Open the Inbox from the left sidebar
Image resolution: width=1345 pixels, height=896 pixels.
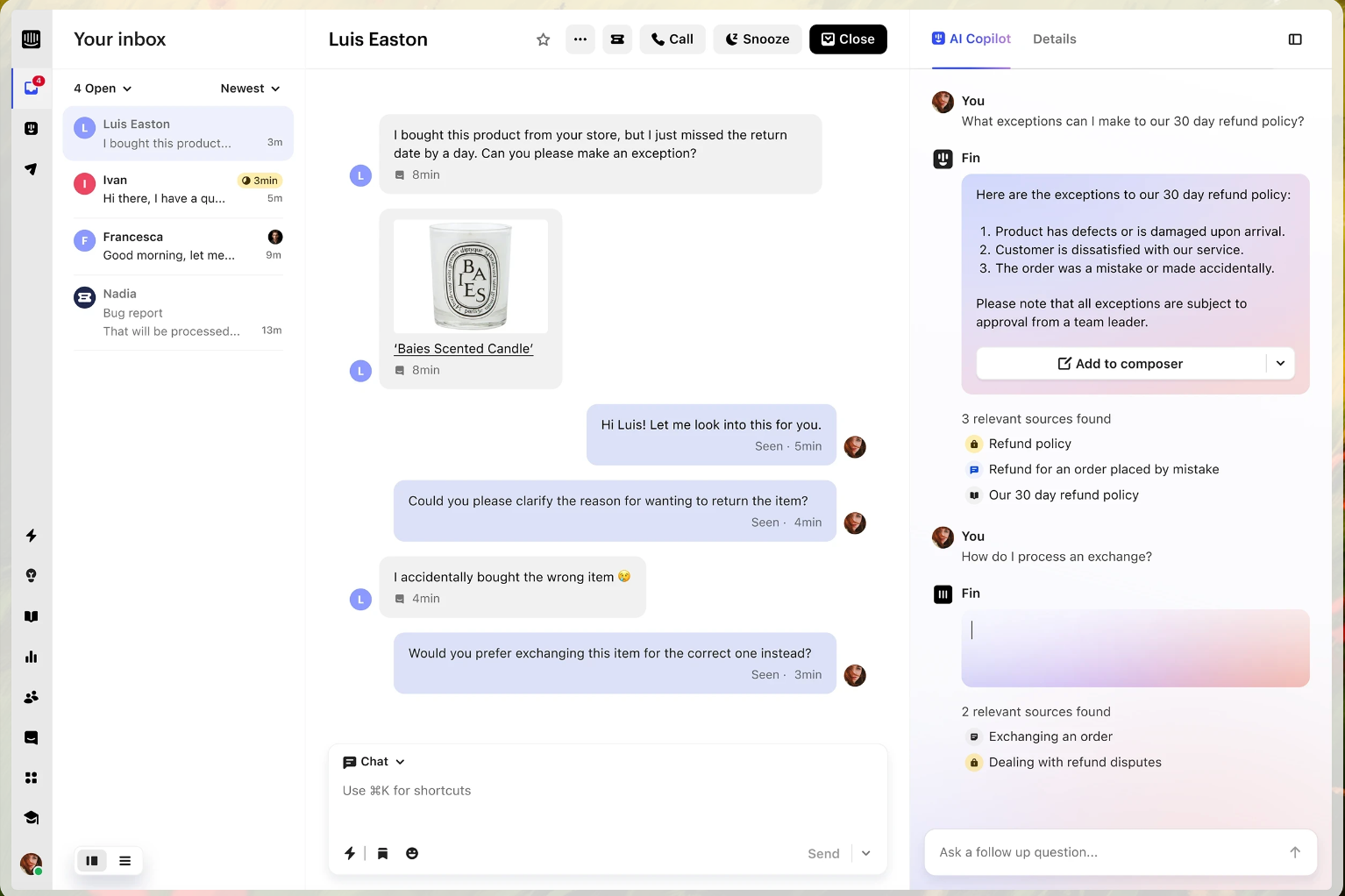[x=32, y=88]
